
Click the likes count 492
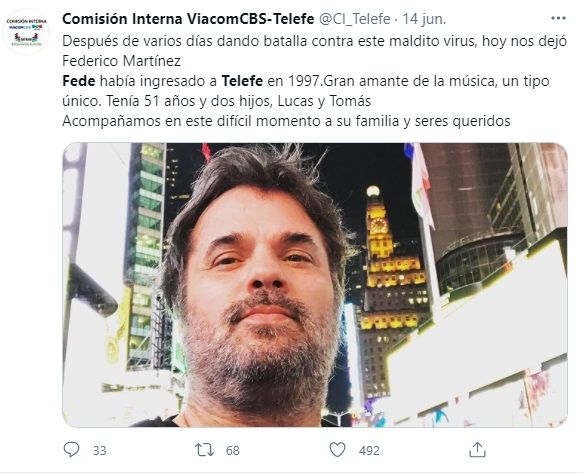(x=369, y=451)
